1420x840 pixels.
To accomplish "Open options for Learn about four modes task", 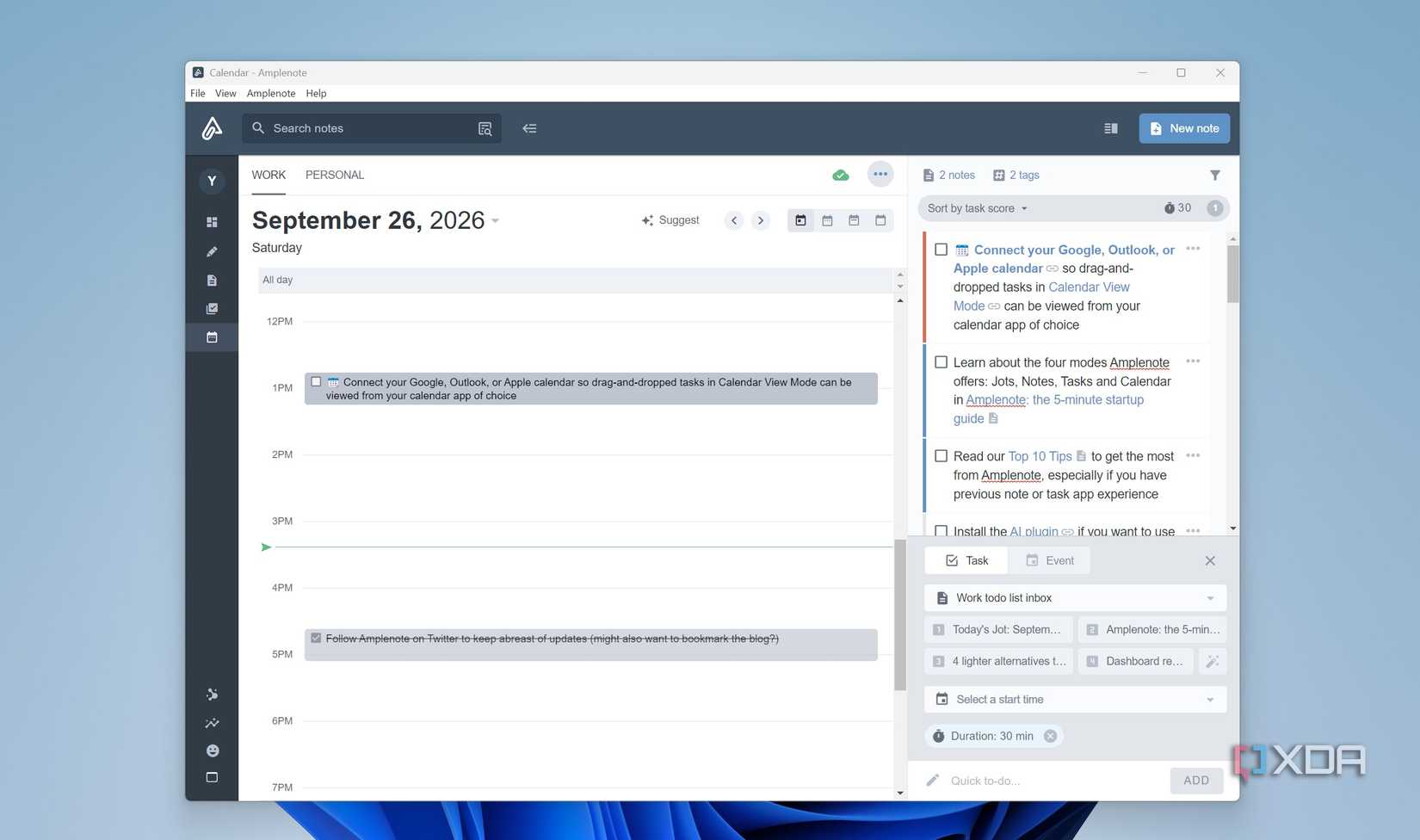I will 1193,361.
